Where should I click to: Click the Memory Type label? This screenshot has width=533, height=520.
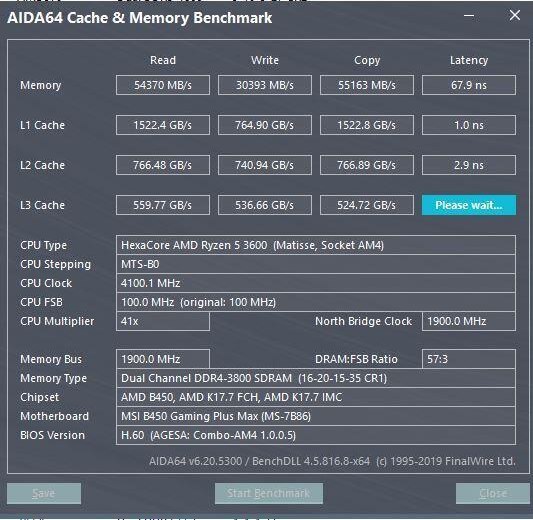[x=53, y=378]
